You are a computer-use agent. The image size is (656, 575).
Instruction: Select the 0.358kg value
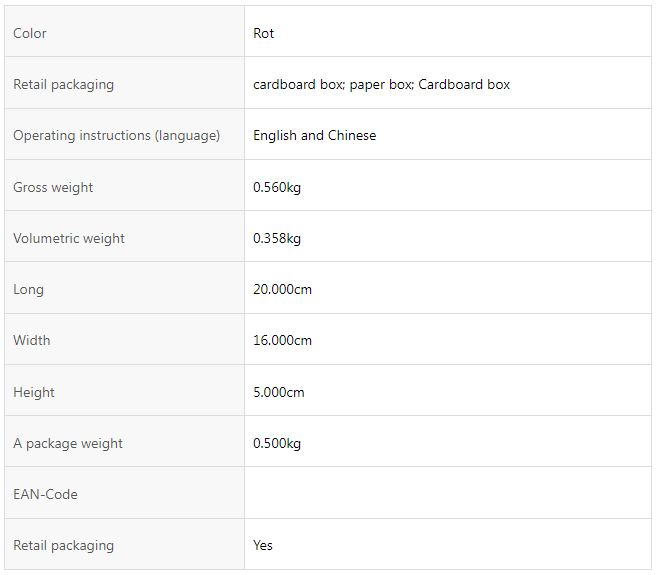pyautogui.click(x=277, y=239)
